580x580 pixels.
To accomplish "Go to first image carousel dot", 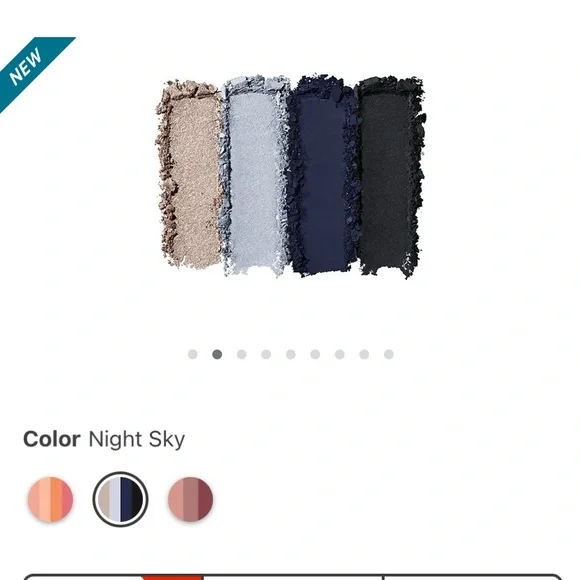I will point(192,354).
